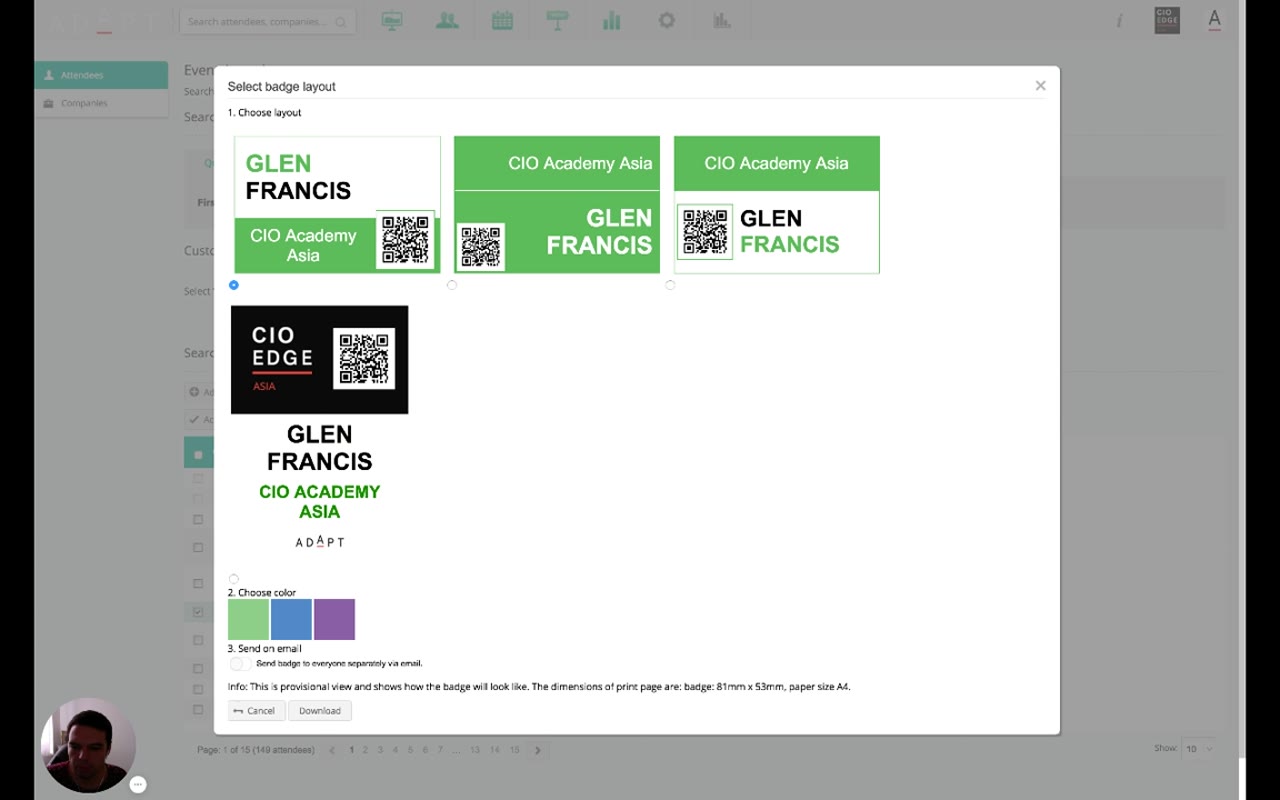Go to previous page arrow in pagination

pyautogui.click(x=332, y=750)
